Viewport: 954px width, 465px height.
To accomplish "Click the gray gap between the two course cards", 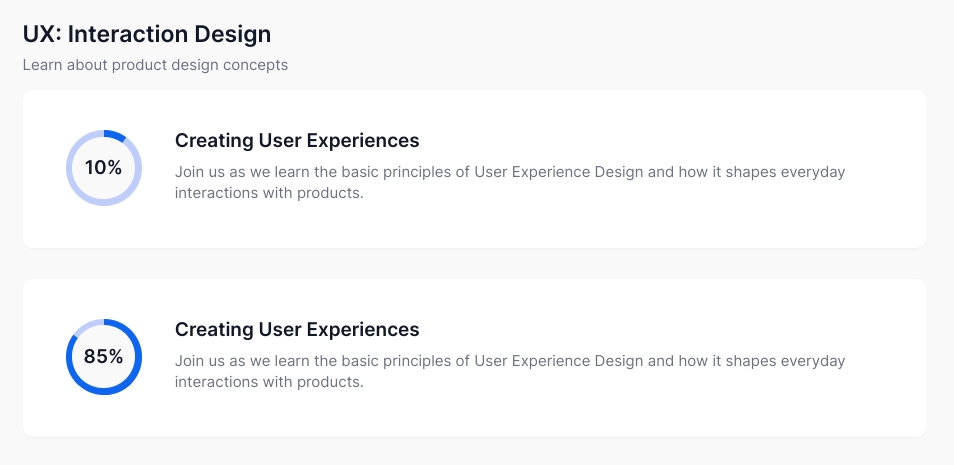I will point(474,263).
